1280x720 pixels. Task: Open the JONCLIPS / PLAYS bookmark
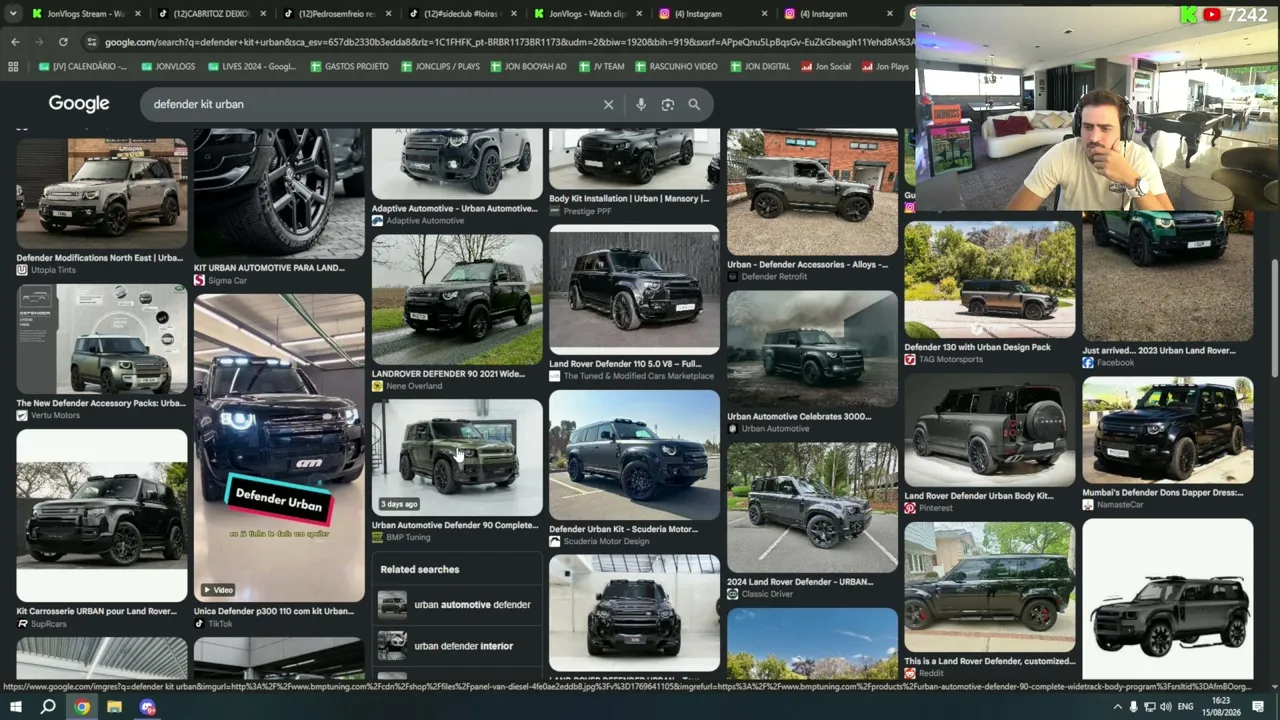click(440, 66)
